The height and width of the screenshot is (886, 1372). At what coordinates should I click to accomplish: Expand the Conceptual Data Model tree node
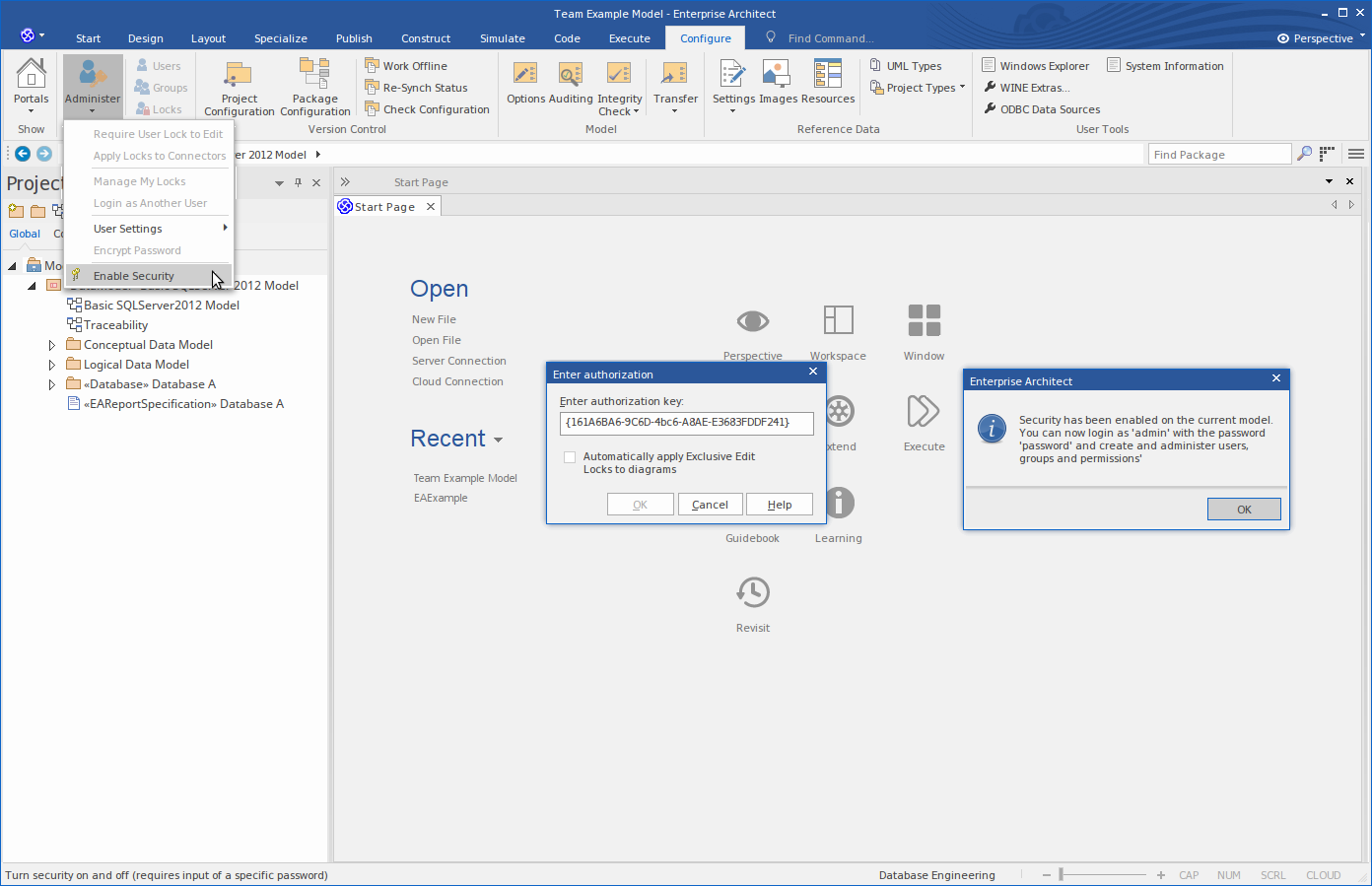[x=52, y=345]
